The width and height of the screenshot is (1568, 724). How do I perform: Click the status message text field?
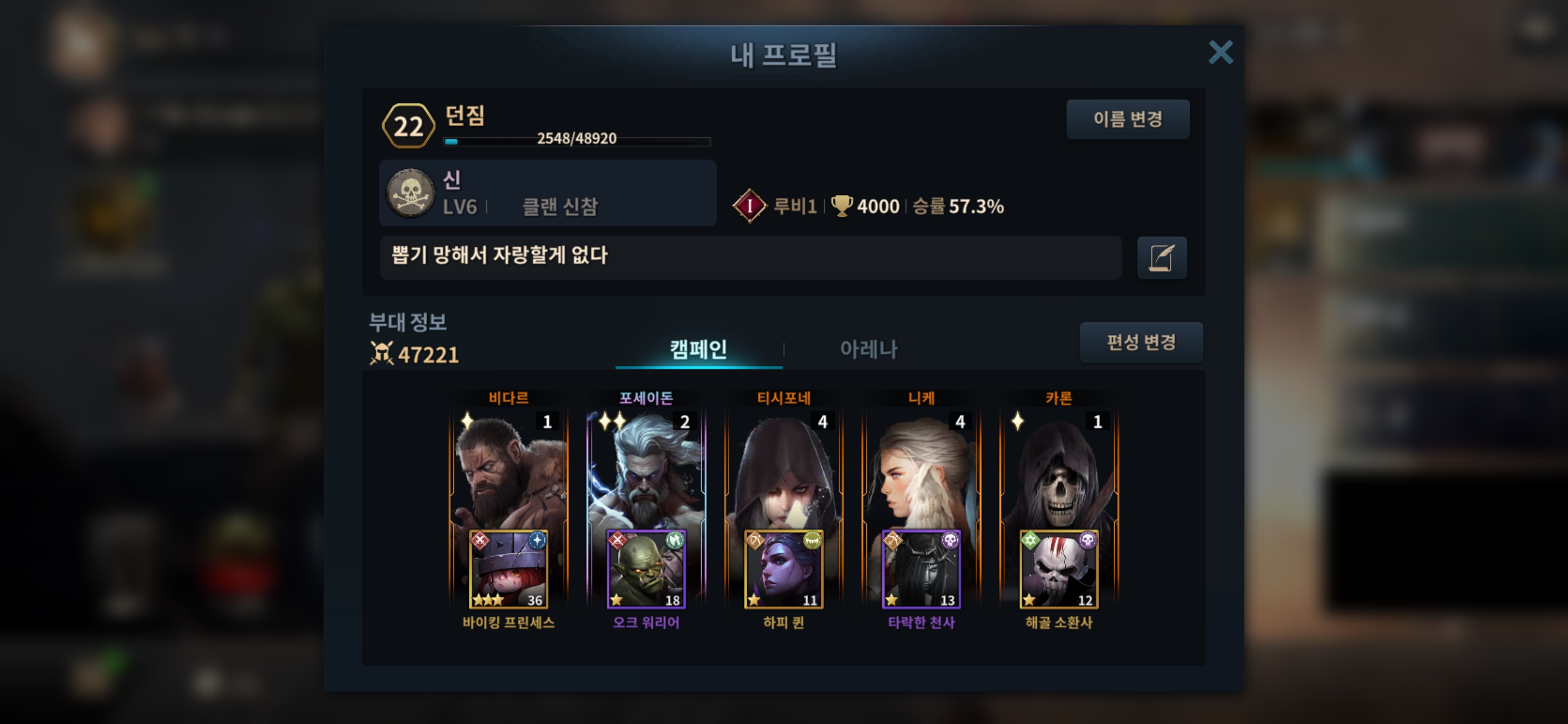pyautogui.click(x=750, y=257)
